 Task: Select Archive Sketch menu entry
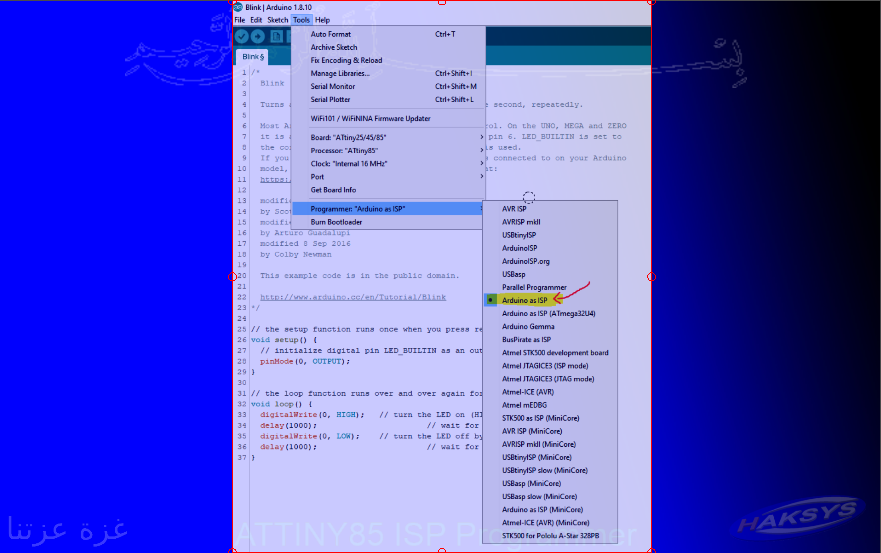[x=388, y=47]
